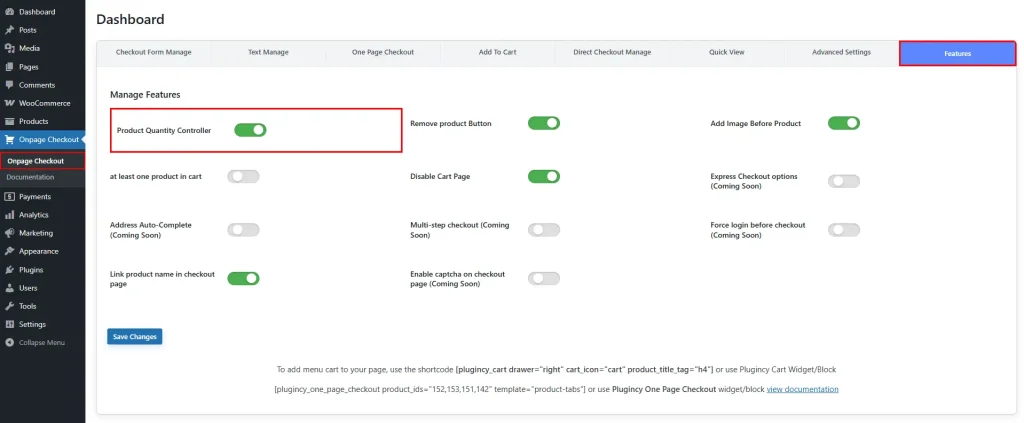Open the Media menu label
Viewport: 1024px width, 423px height.
tap(29, 48)
